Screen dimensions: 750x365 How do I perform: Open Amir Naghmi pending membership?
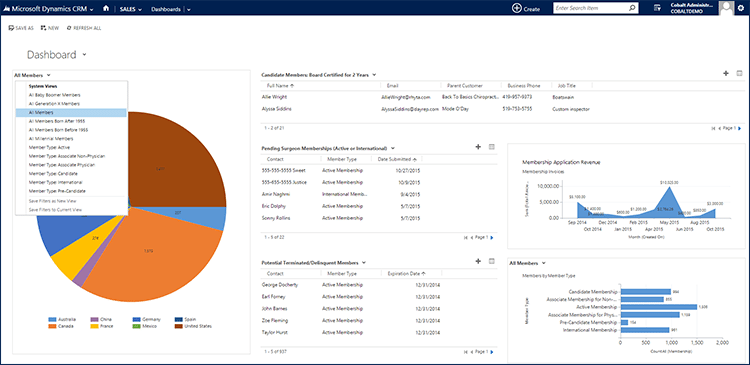tap(275, 194)
